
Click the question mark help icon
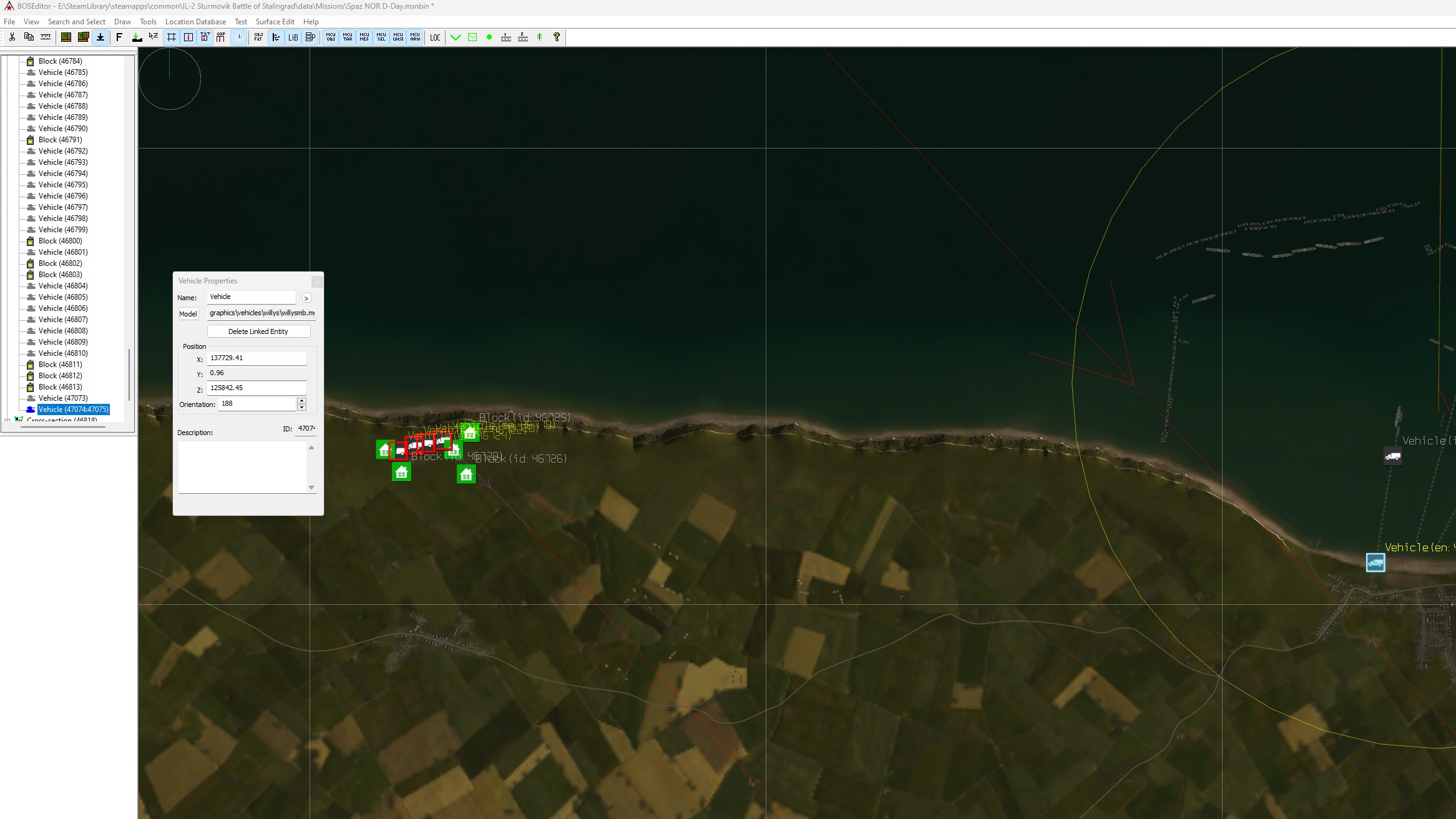coord(557,37)
